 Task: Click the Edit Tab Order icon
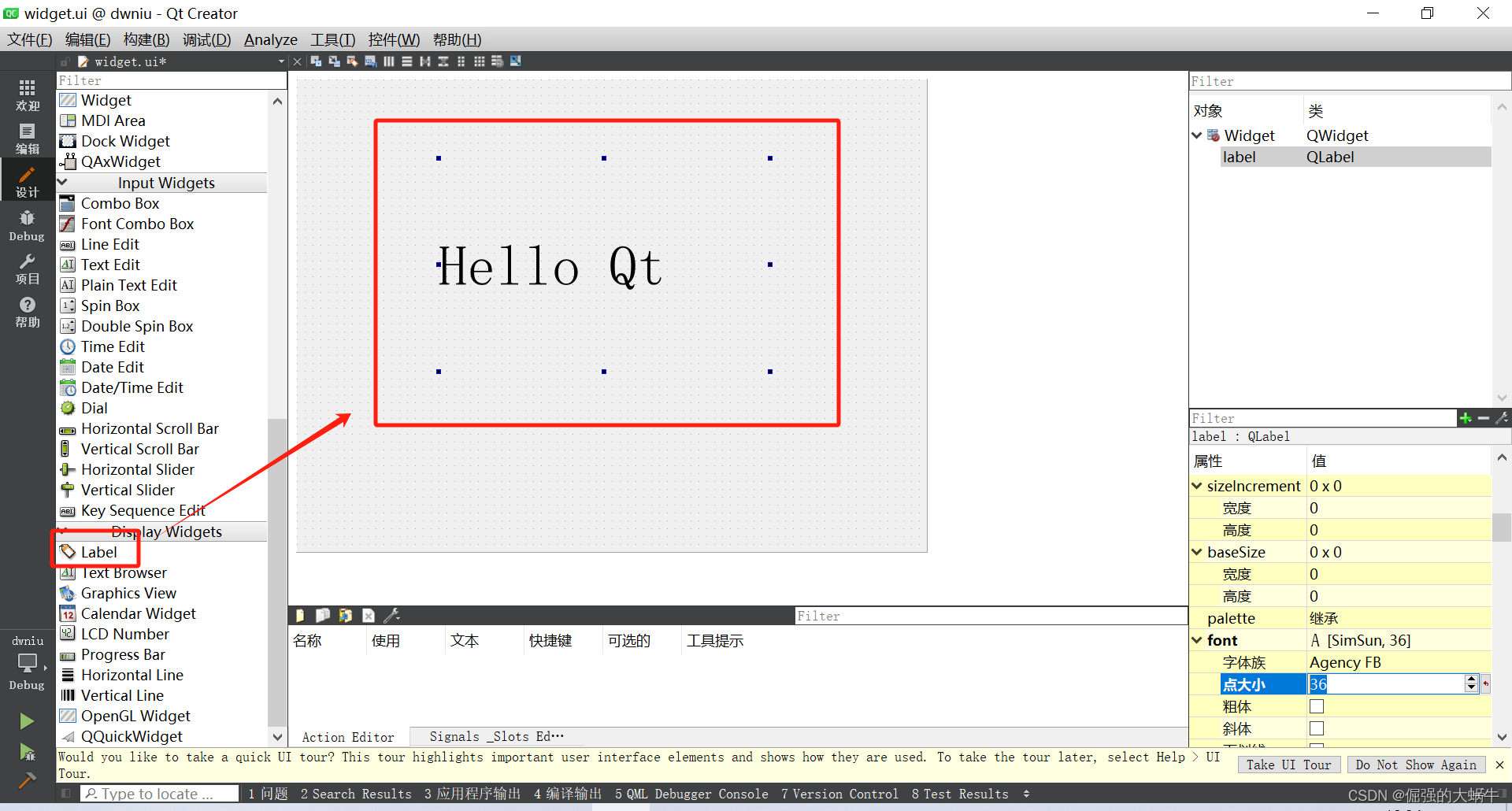coord(370,61)
